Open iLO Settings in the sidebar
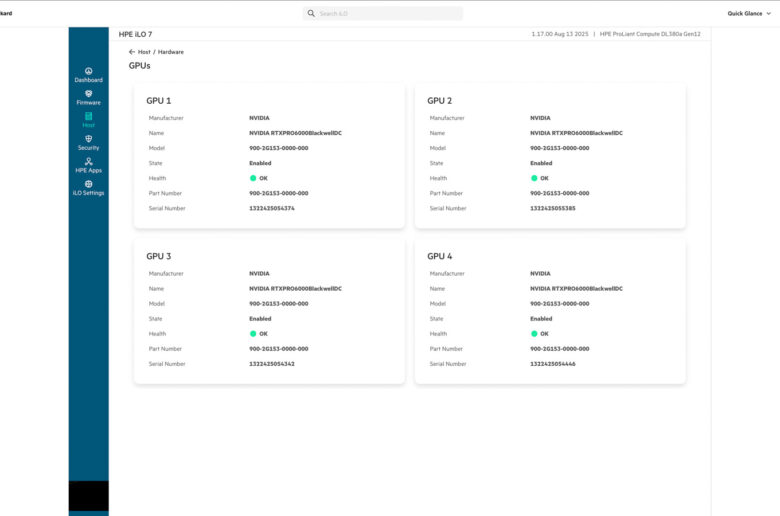Screen dimensions: 780x516 point(88,185)
